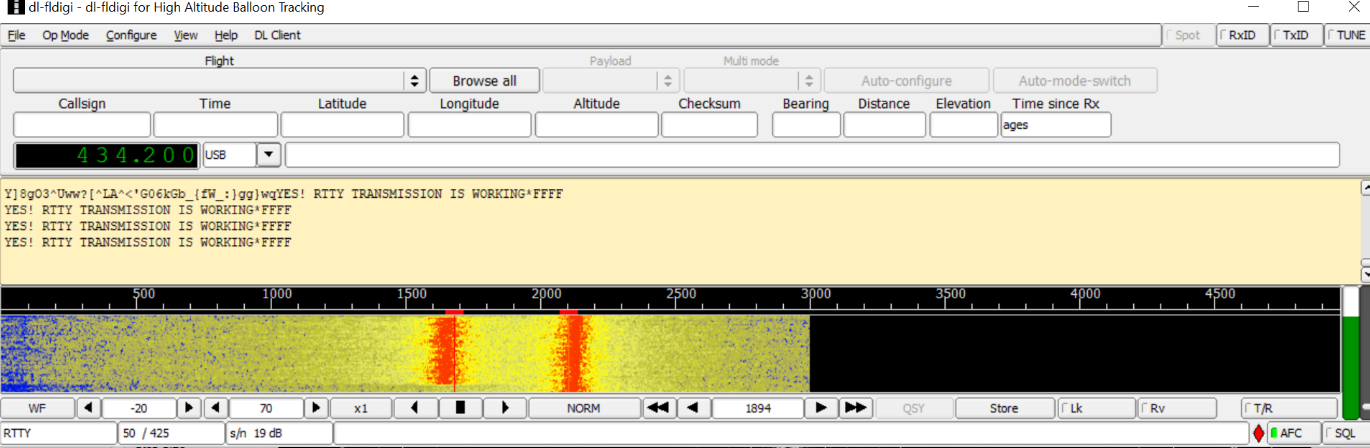Toggle T/R transmit receive
This screenshot has width=1370, height=448.
pyautogui.click(x=1289, y=408)
